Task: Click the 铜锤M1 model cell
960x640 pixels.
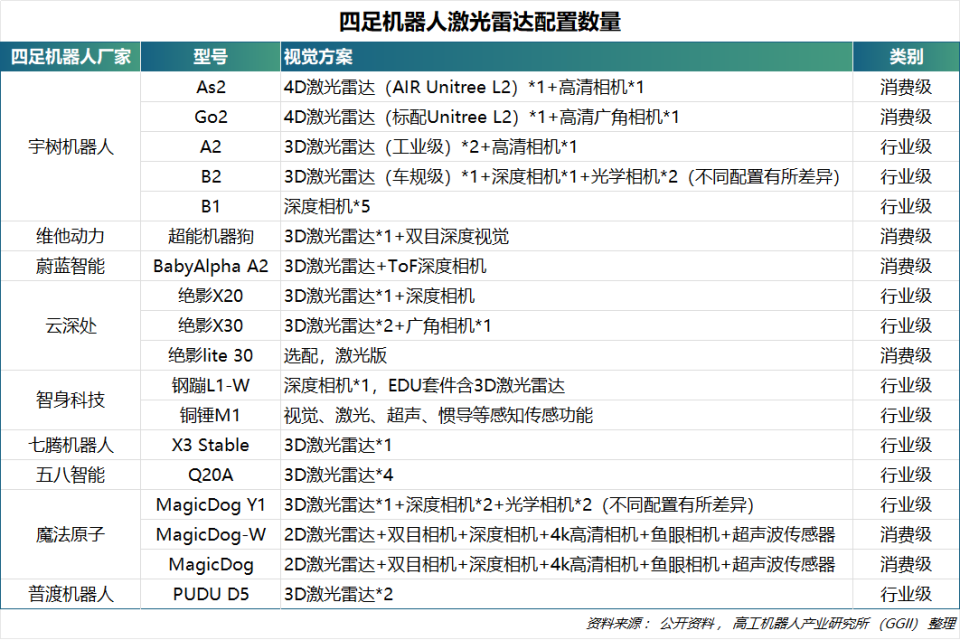Action: coord(211,415)
